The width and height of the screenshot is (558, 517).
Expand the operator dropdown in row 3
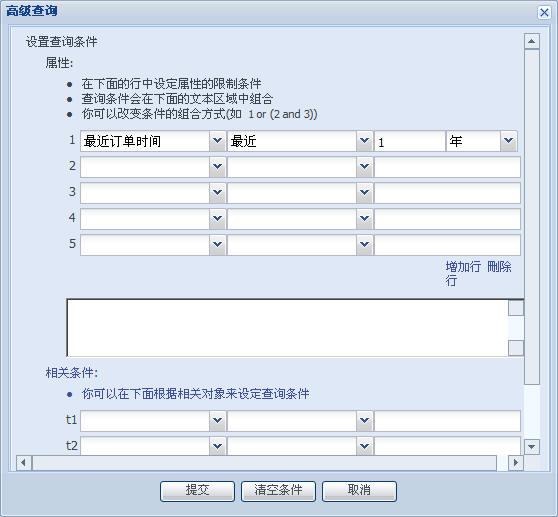pyautogui.click(x=364, y=193)
